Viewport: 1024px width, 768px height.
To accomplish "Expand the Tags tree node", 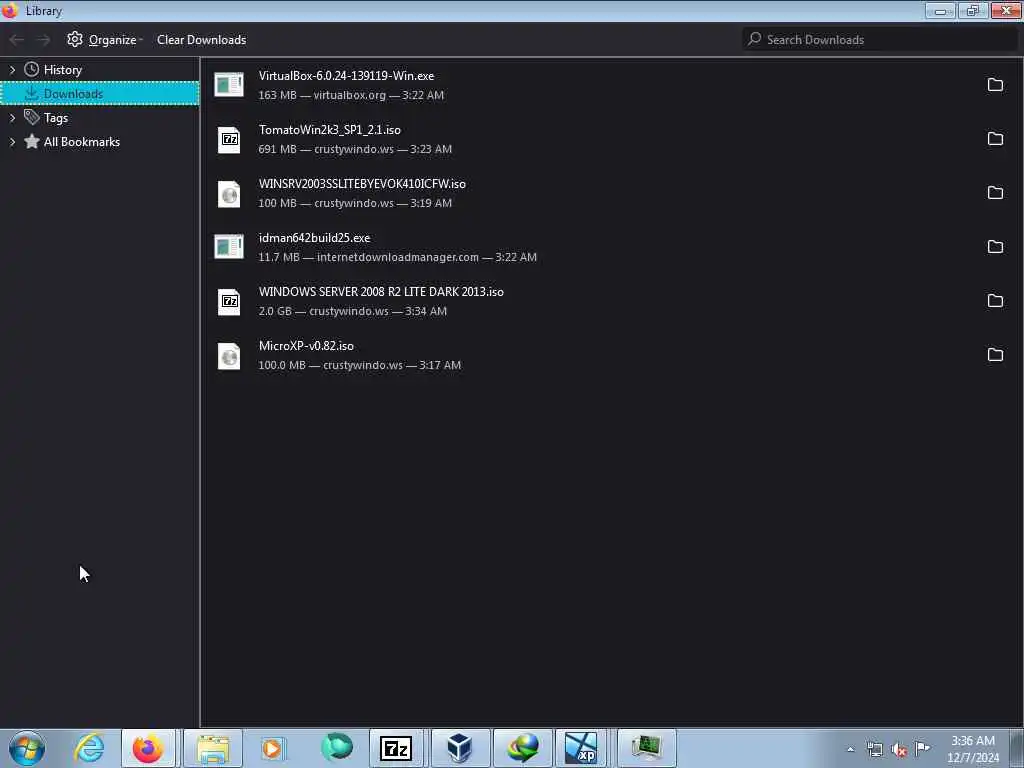I will point(12,118).
